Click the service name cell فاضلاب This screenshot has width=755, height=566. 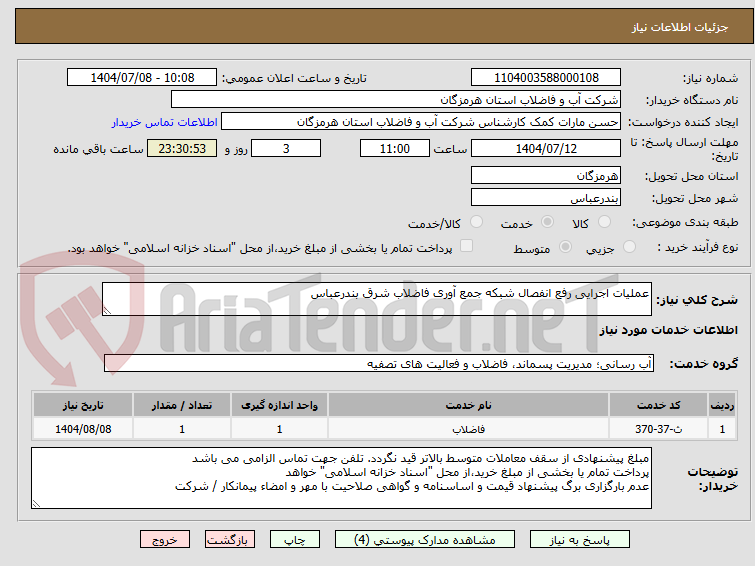468,429
